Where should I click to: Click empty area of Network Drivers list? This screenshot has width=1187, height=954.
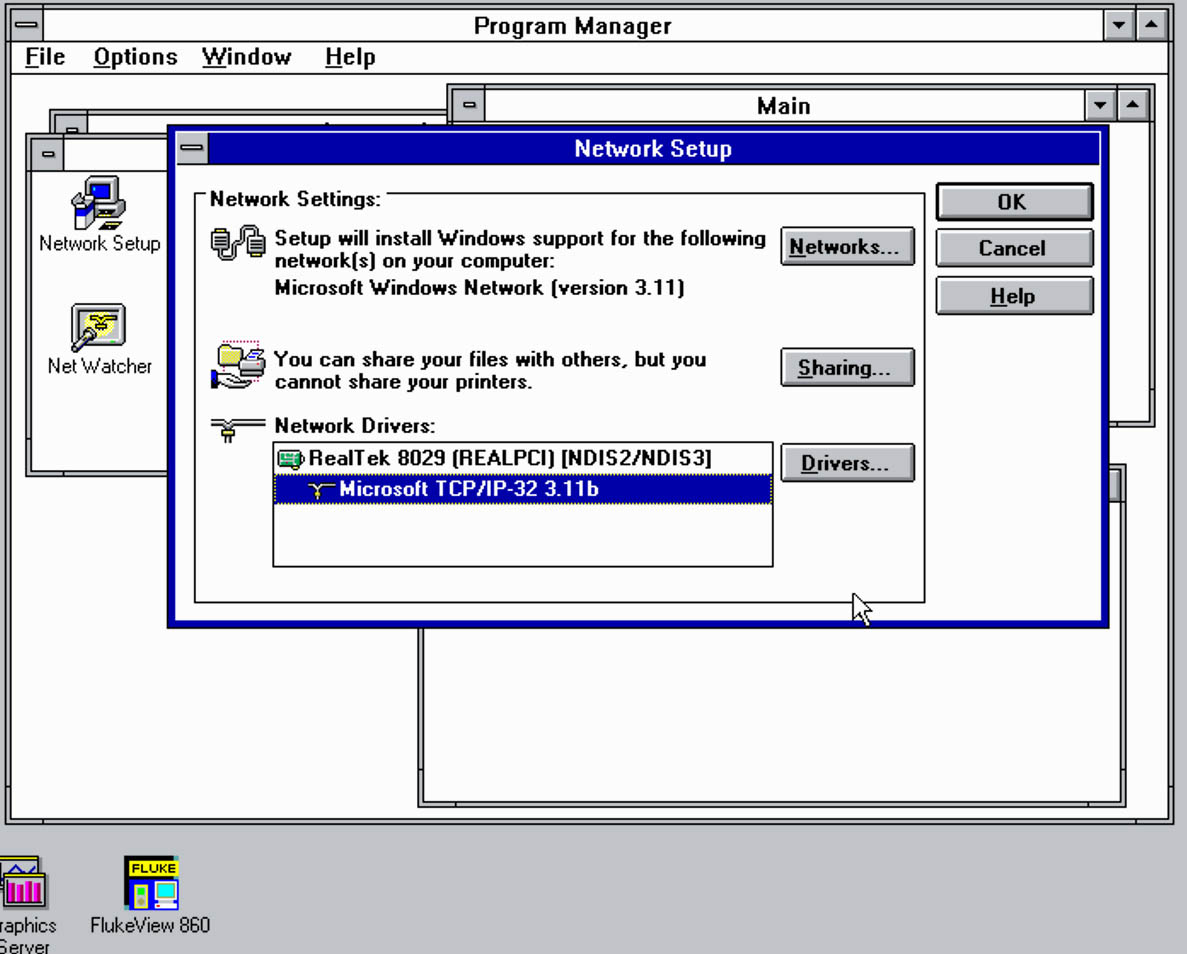pos(522,535)
